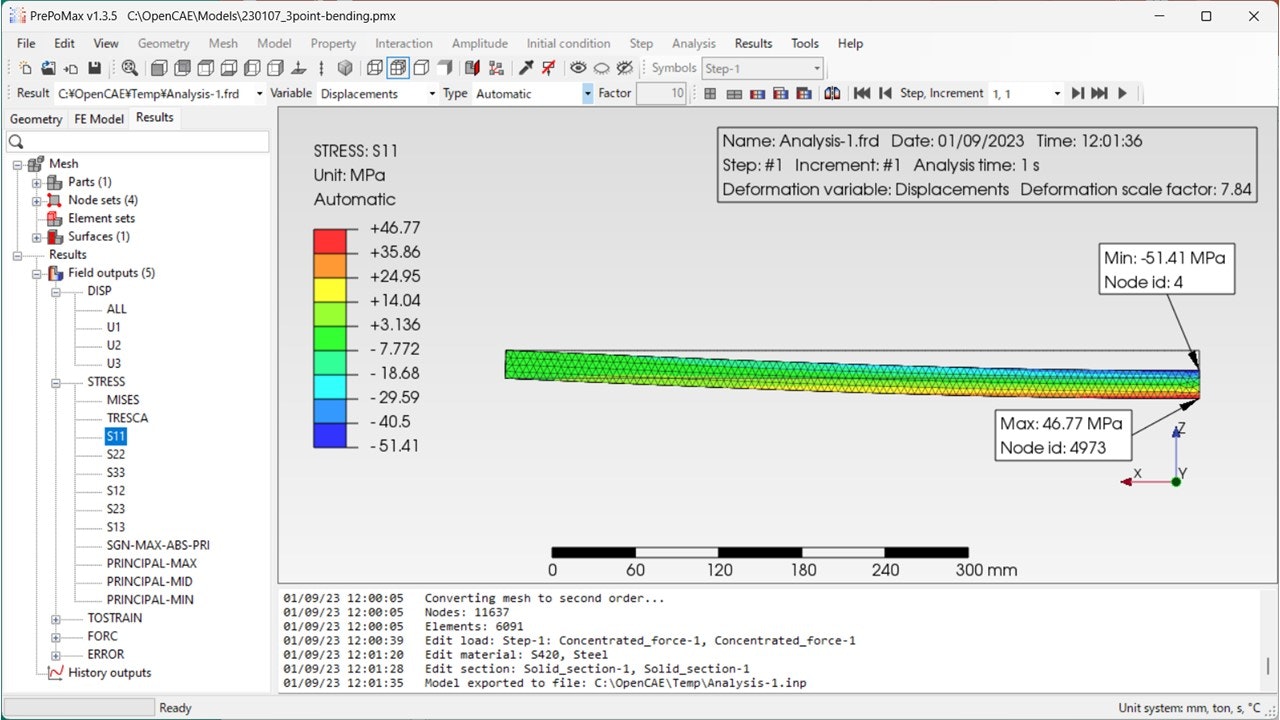
Task: Open the File menu
Action: tap(26, 43)
